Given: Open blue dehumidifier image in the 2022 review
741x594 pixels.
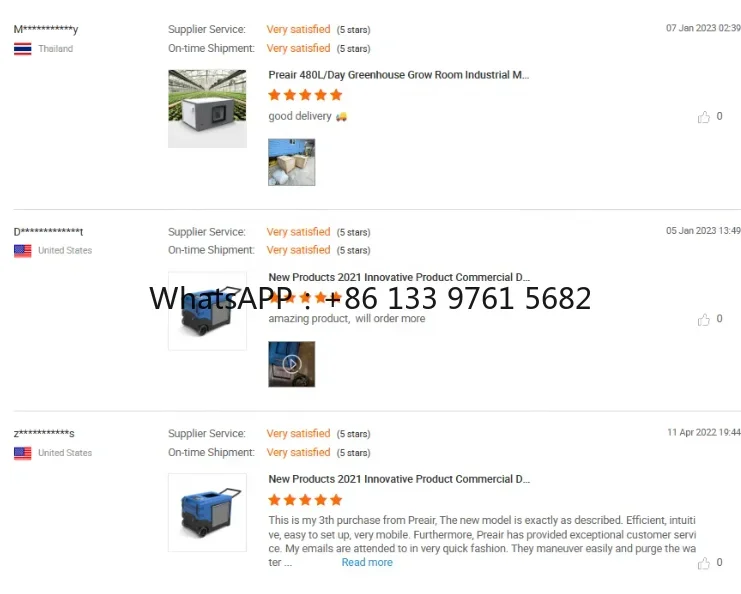Looking at the screenshot, I should coord(207,513).
